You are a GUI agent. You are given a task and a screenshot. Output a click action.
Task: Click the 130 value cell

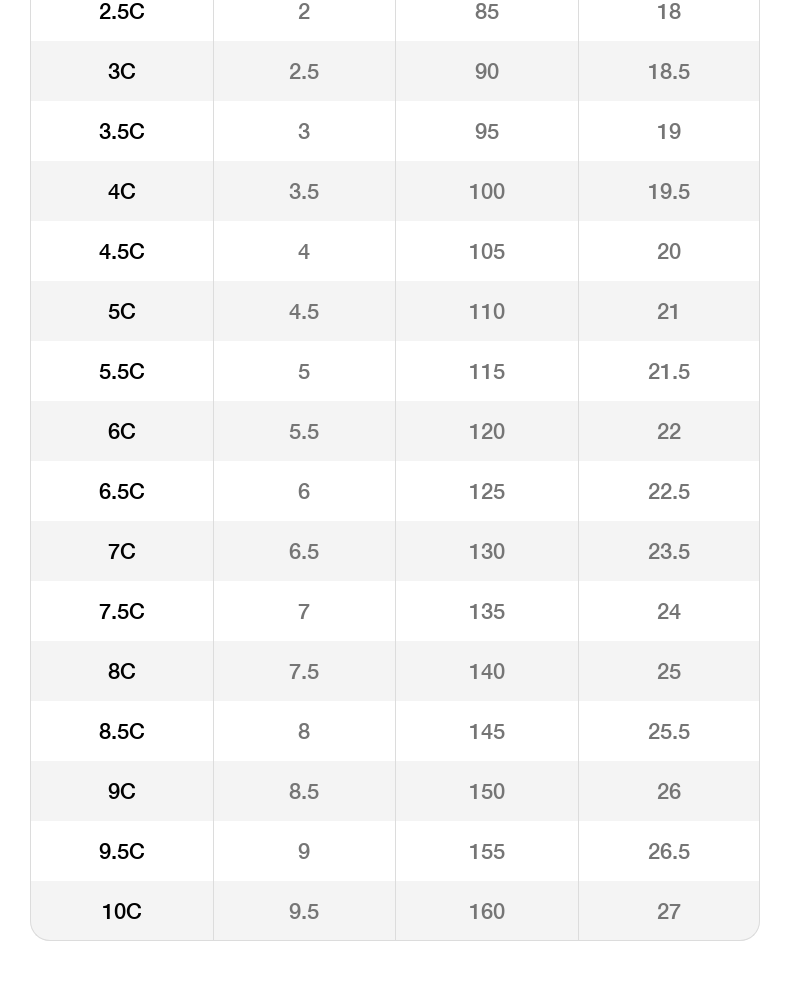click(x=486, y=552)
